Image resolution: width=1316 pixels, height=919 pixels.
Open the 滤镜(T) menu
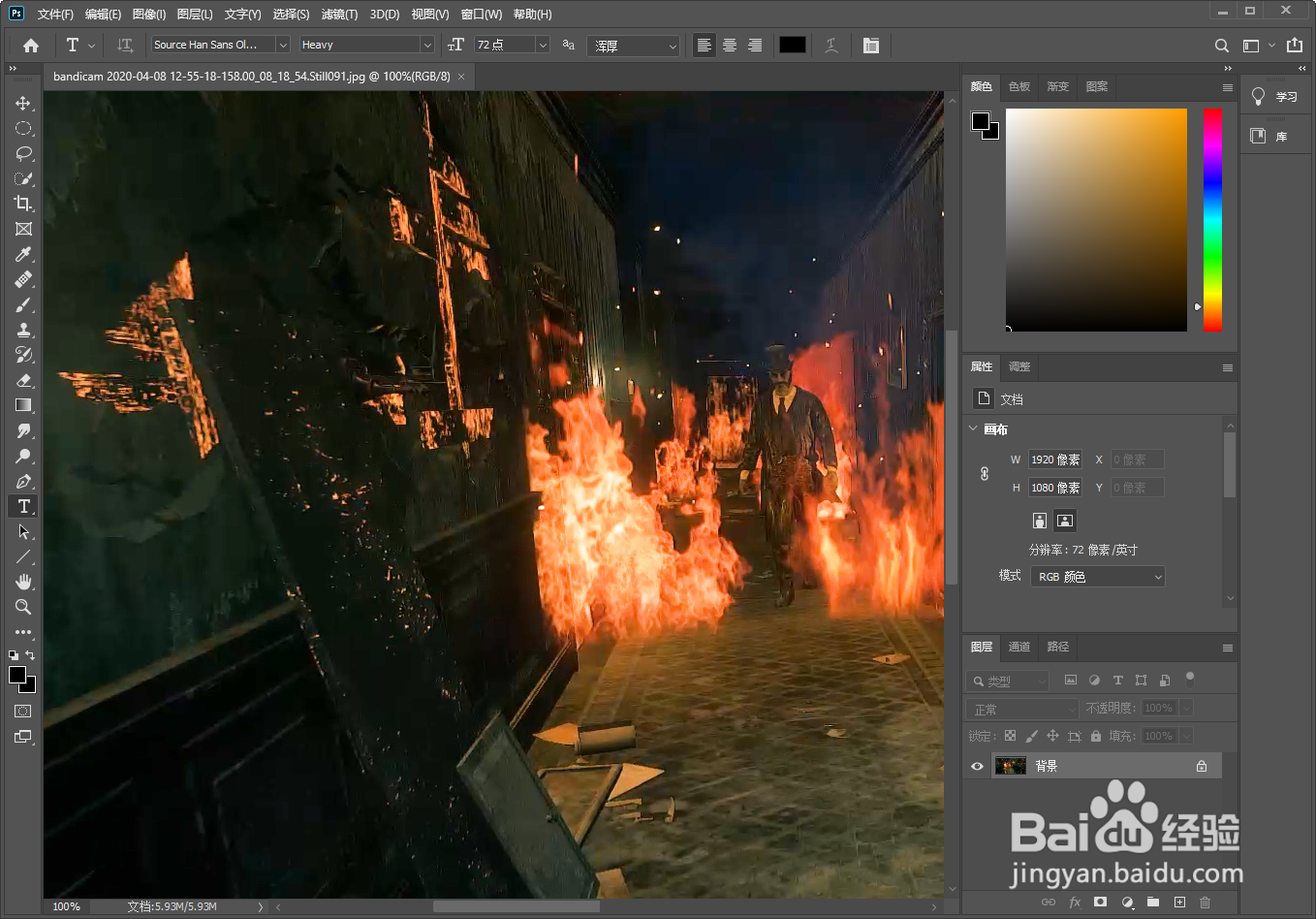tap(339, 15)
